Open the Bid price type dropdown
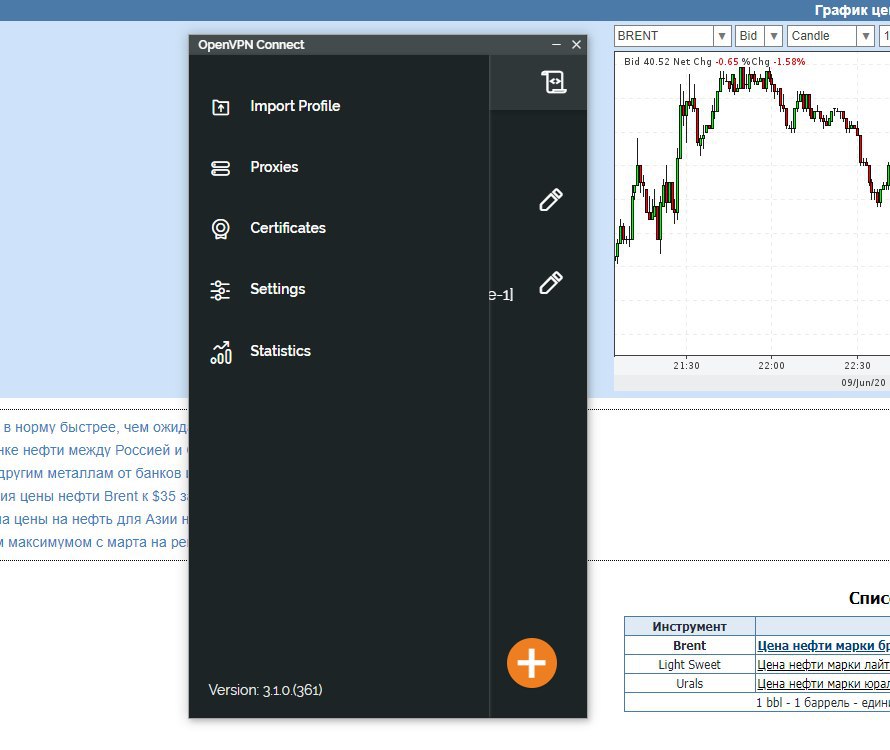890x750 pixels. 773,36
